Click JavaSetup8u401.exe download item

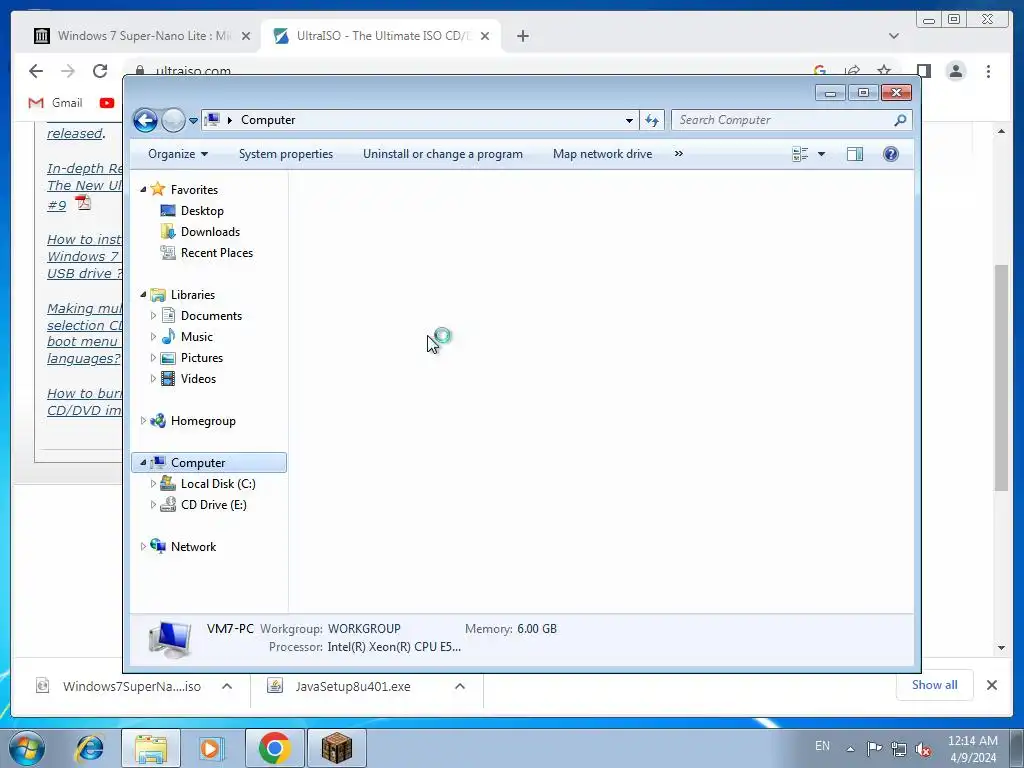pyautogui.click(x=353, y=686)
